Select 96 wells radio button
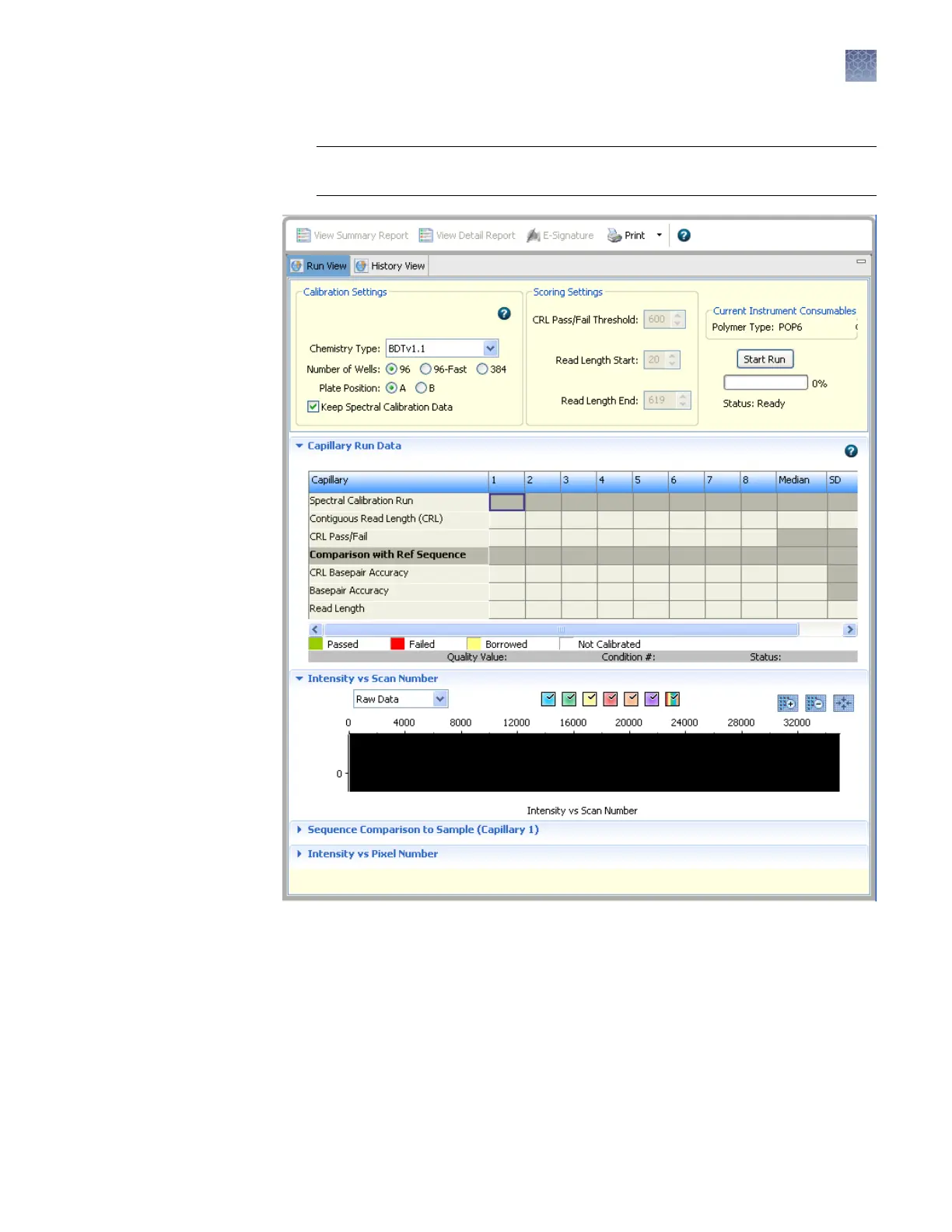The height and width of the screenshot is (1232, 952). [391, 369]
